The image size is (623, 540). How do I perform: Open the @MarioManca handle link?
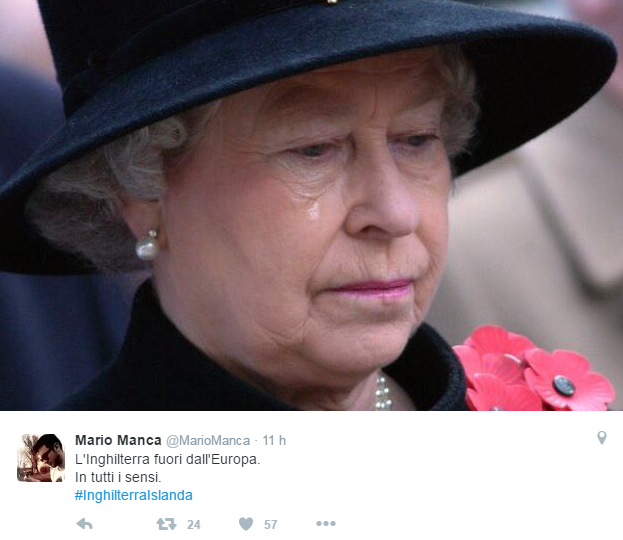tap(208, 441)
